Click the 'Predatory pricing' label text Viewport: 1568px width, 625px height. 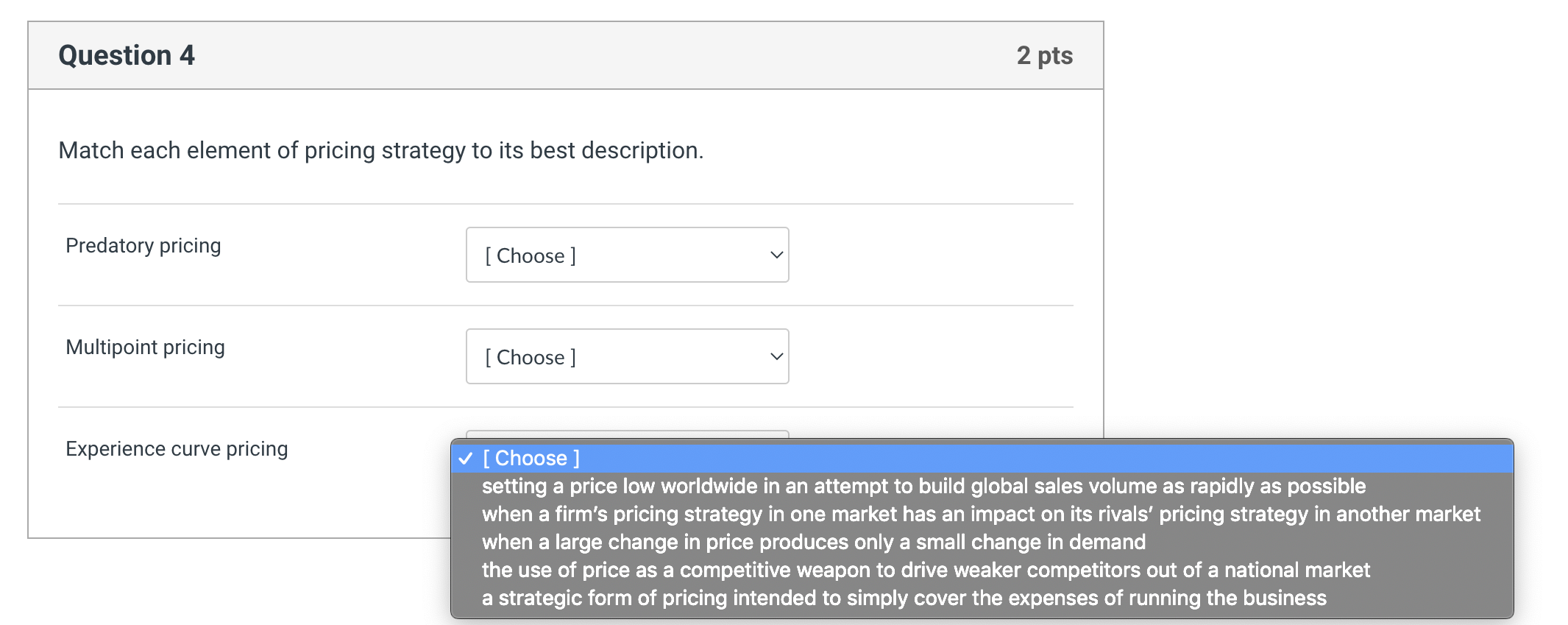tap(143, 245)
